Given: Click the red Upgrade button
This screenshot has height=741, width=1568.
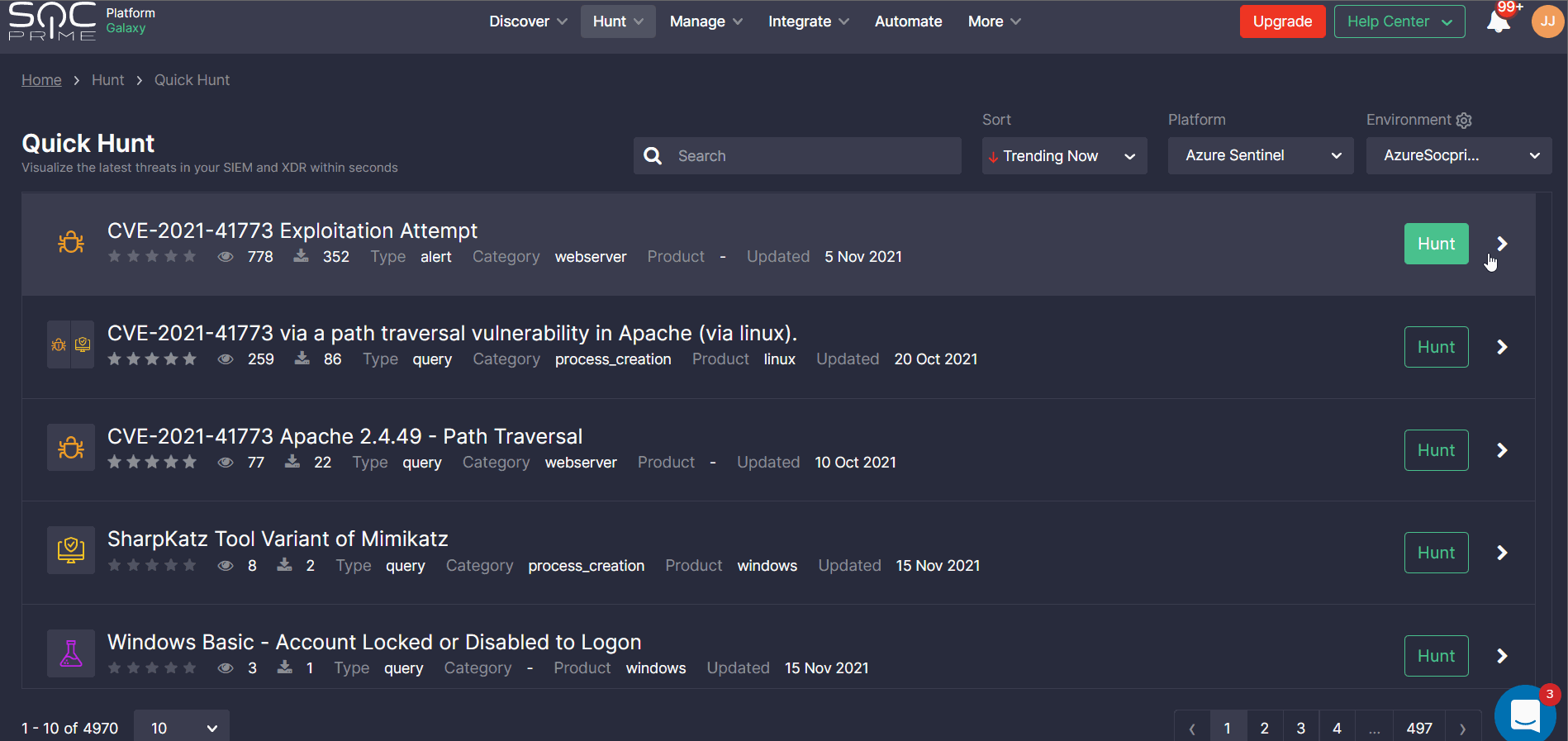Looking at the screenshot, I should 1282,21.
